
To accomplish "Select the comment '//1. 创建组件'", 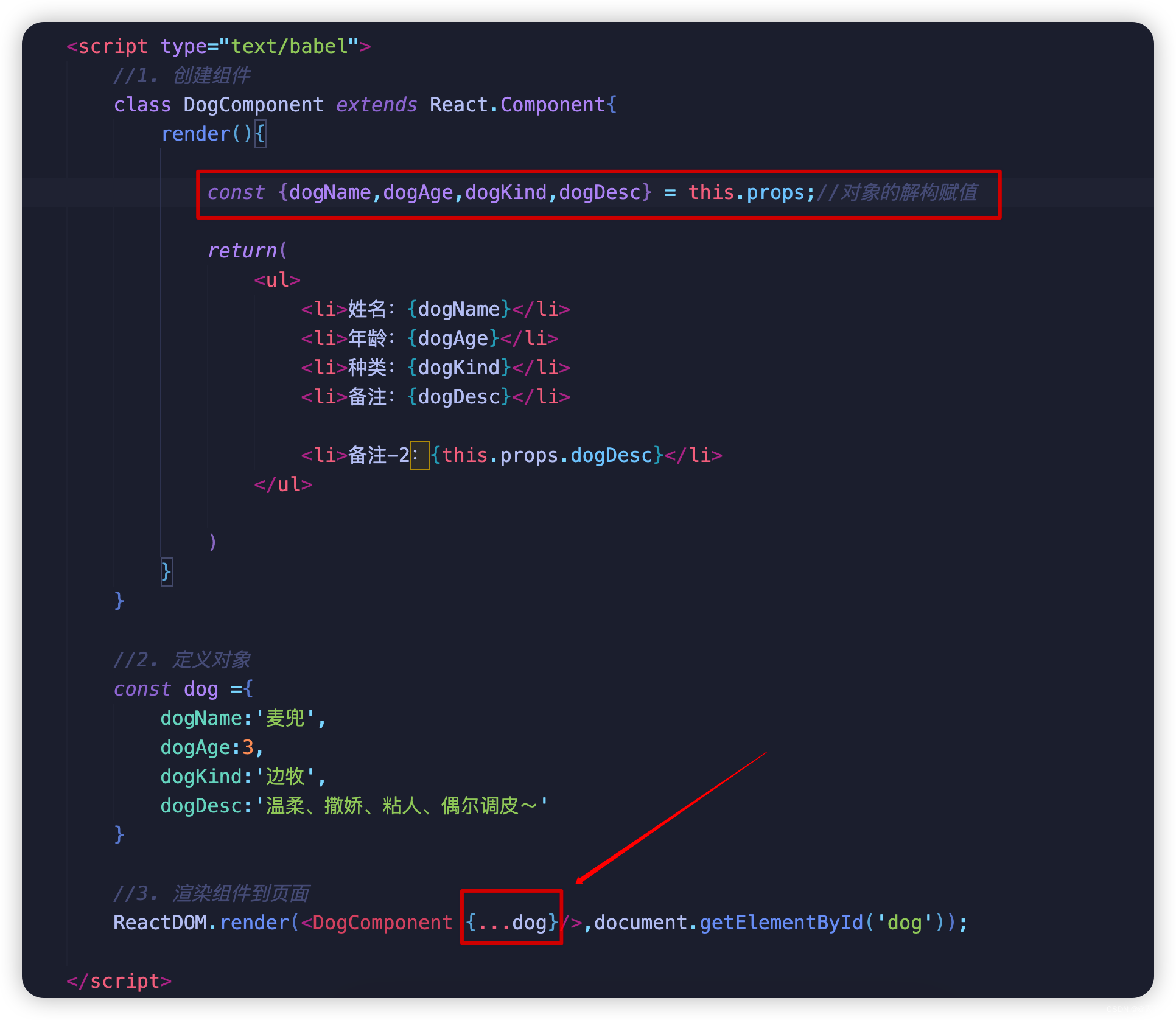I will click(181, 75).
